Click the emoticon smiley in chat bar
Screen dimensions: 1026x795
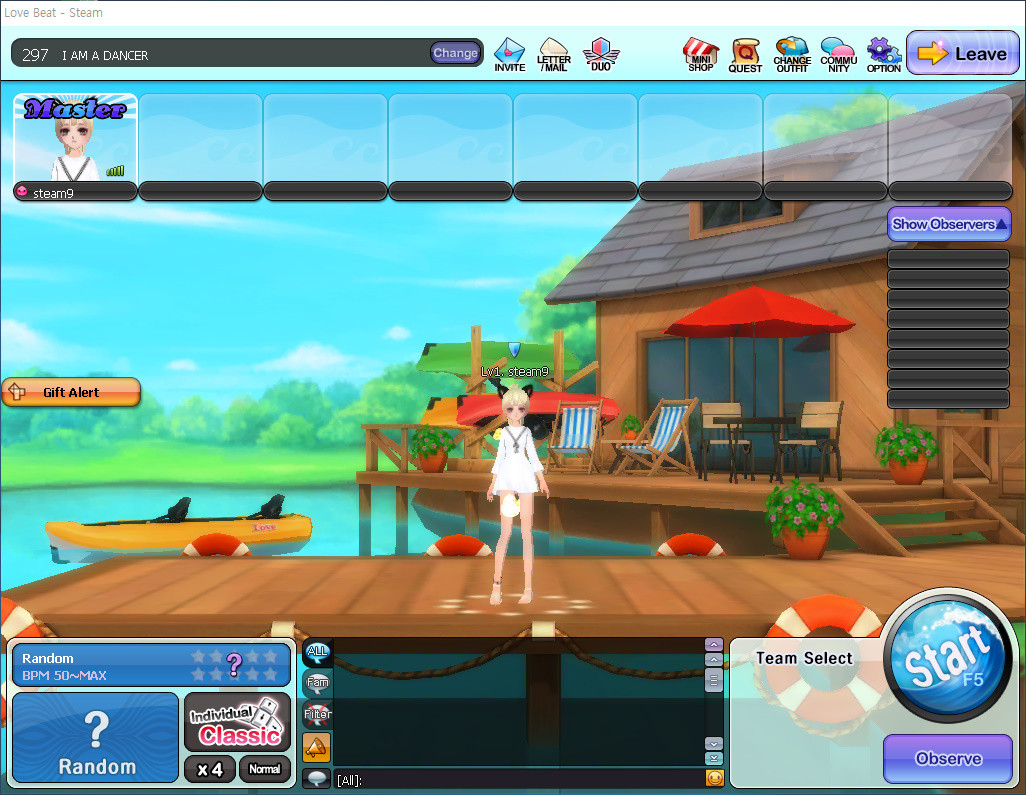click(714, 778)
